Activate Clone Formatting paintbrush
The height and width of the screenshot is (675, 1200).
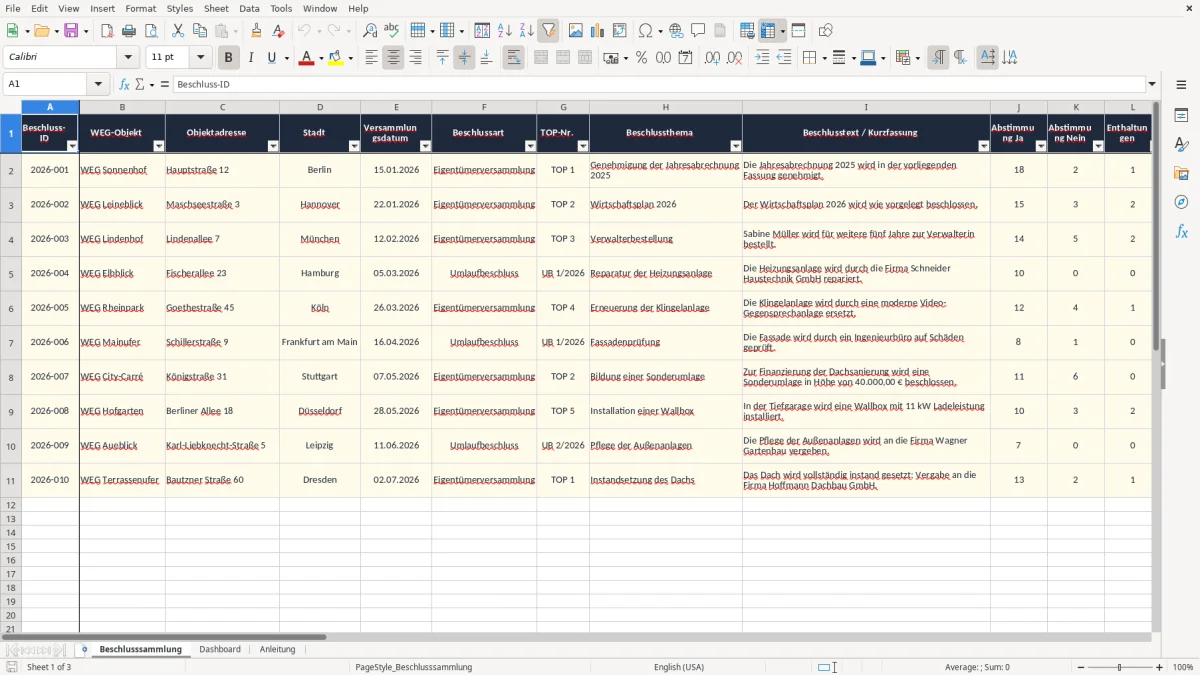pyautogui.click(x=257, y=31)
